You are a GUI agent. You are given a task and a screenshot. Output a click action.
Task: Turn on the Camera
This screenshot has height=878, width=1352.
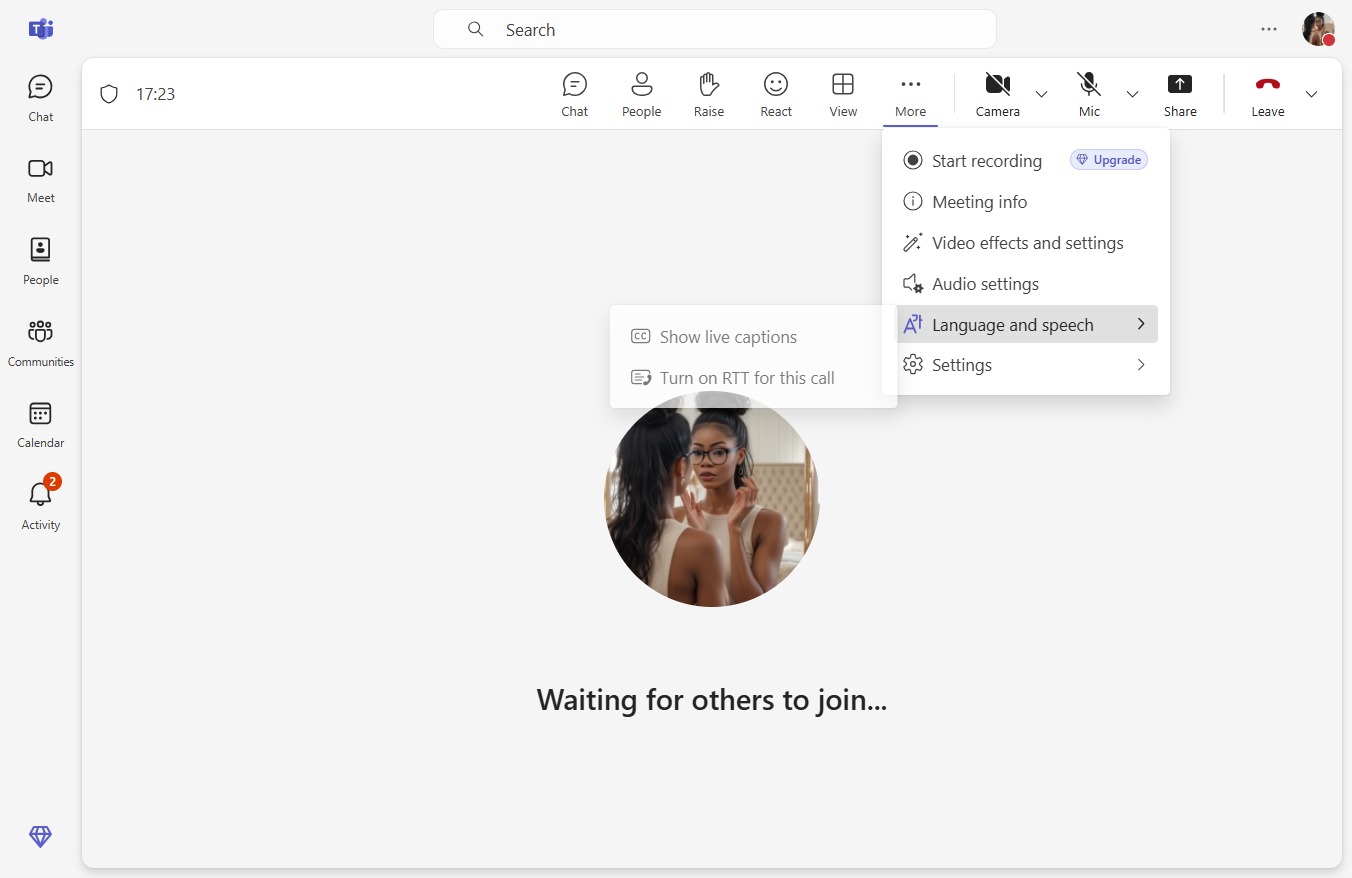(997, 95)
